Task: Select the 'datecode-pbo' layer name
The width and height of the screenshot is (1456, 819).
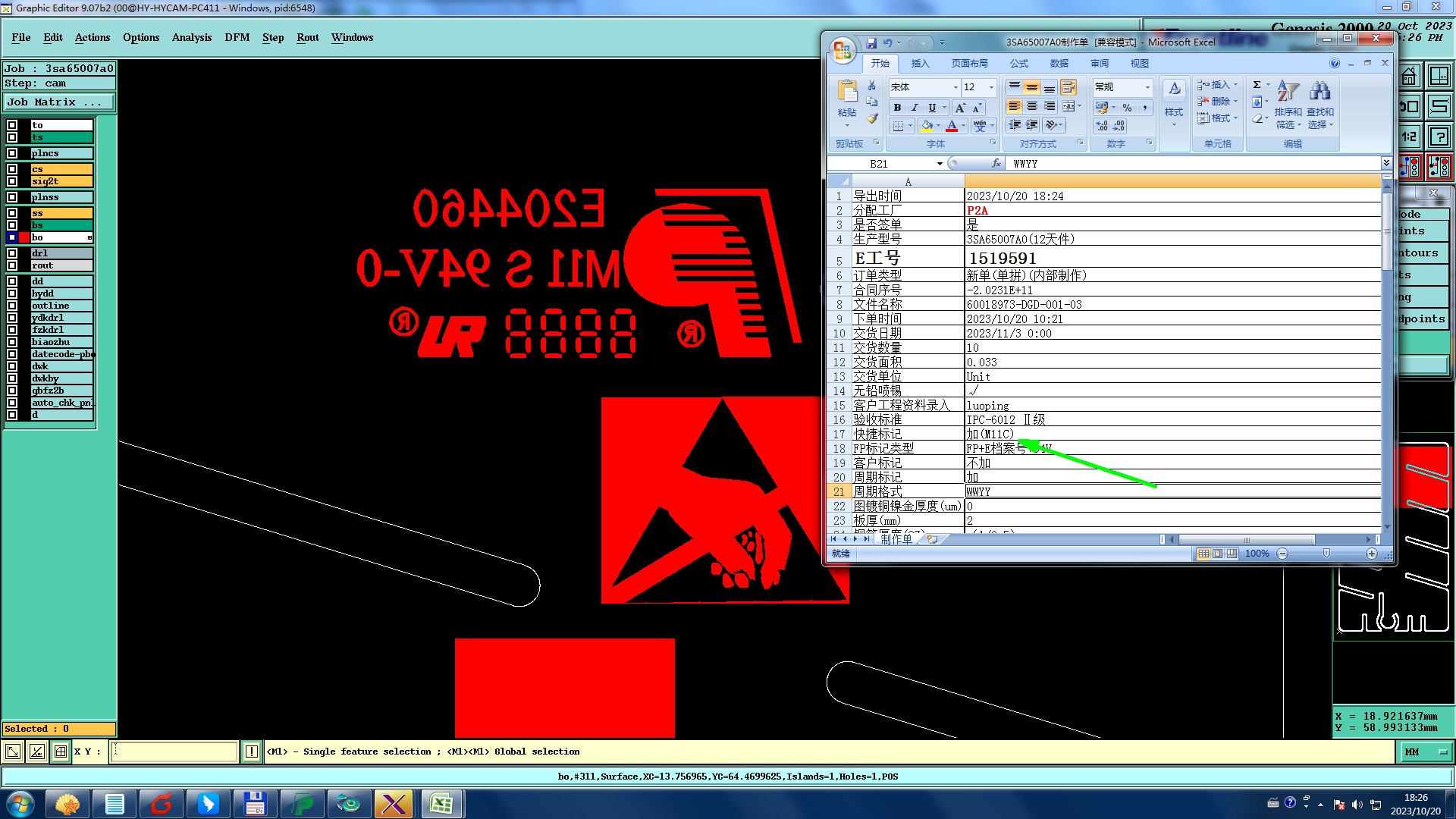Action: 61,354
